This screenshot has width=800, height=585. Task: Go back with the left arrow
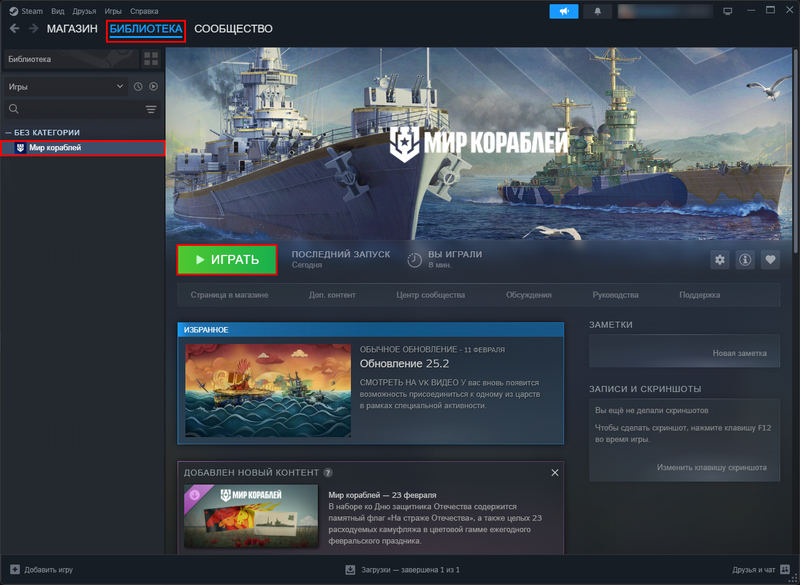[14, 29]
